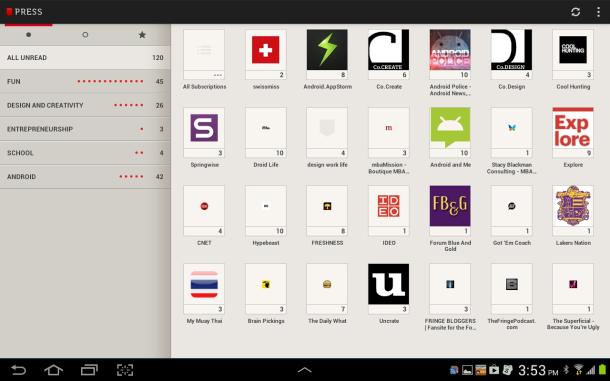The height and width of the screenshot is (381, 610).
Task: Tap the 3:53 PM clock
Action: [x=538, y=370]
